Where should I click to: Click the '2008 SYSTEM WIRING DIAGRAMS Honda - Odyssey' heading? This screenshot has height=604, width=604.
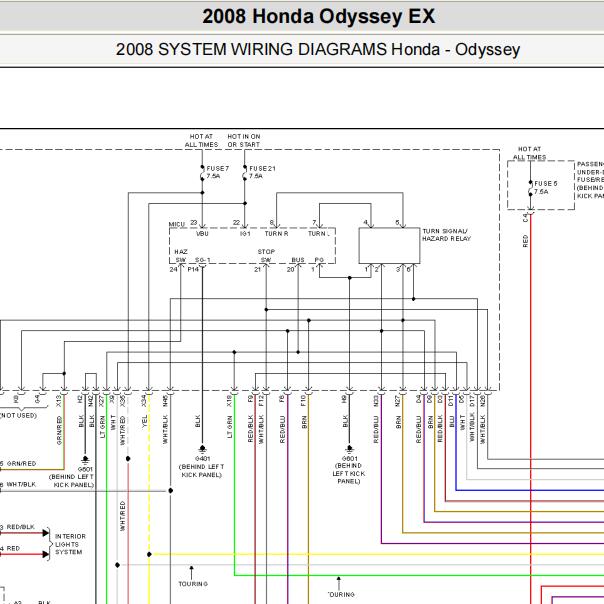click(318, 49)
